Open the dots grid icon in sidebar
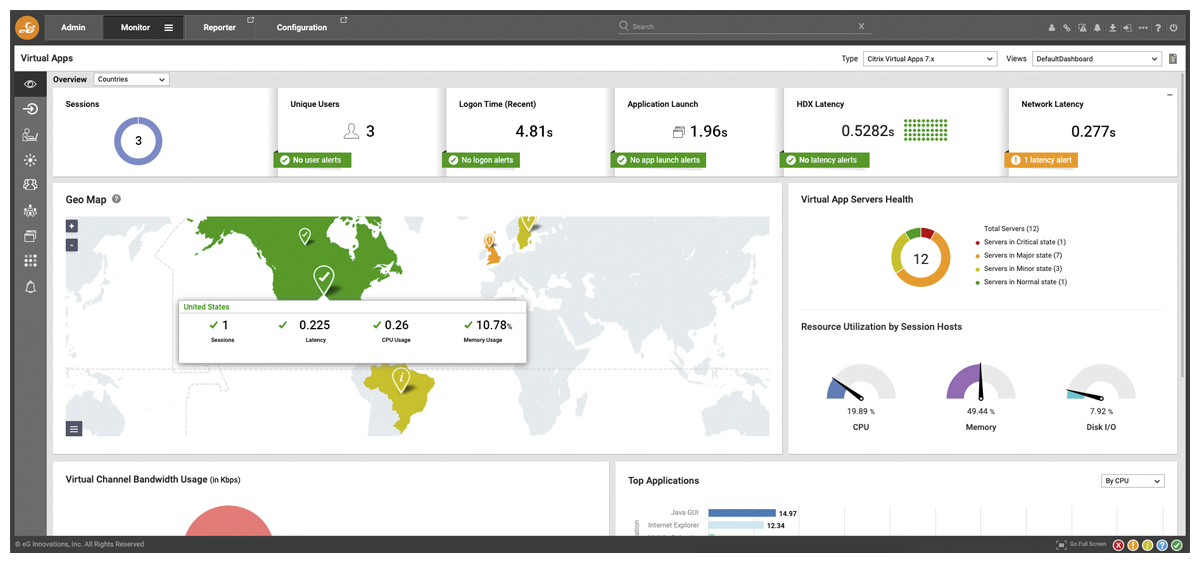 (30, 261)
